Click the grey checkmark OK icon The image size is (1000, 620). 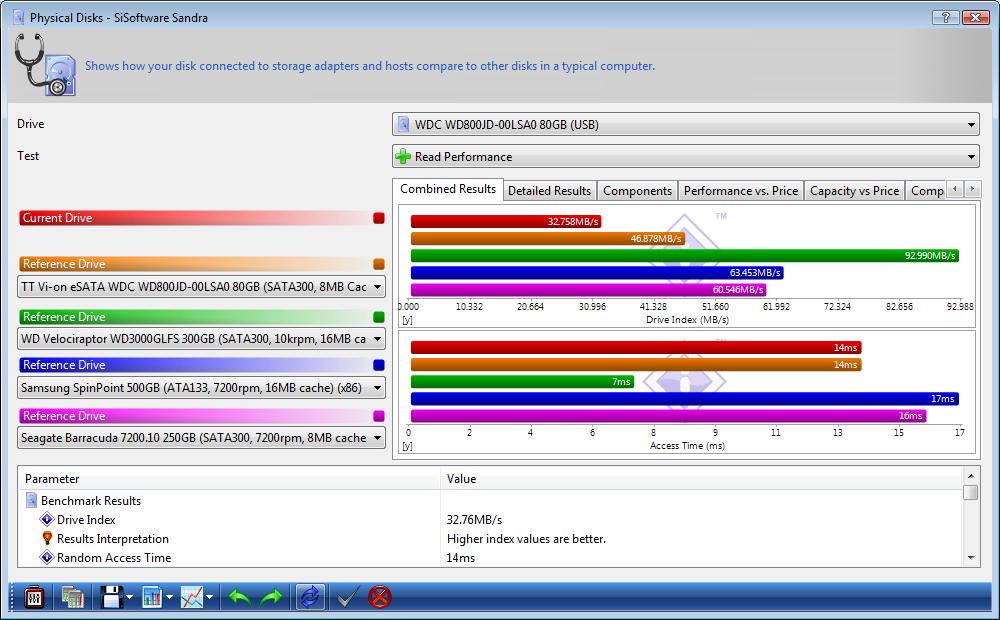[x=346, y=598]
